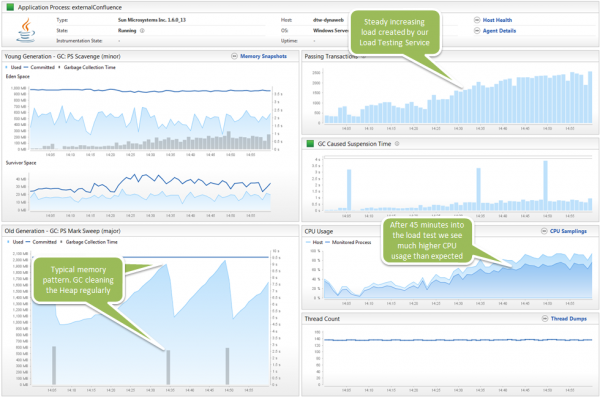Click the circular icon beside Host Health
This screenshot has width=600, height=397.
point(477,20)
